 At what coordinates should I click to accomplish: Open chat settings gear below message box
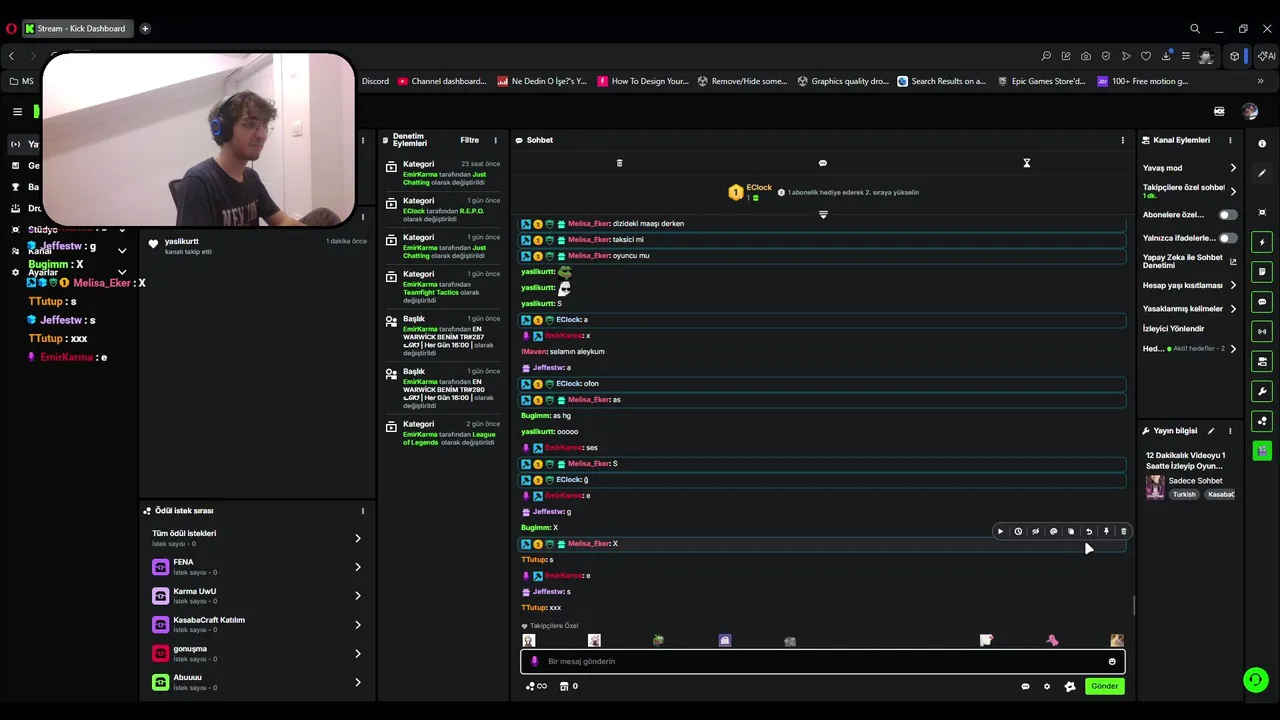click(x=1047, y=686)
